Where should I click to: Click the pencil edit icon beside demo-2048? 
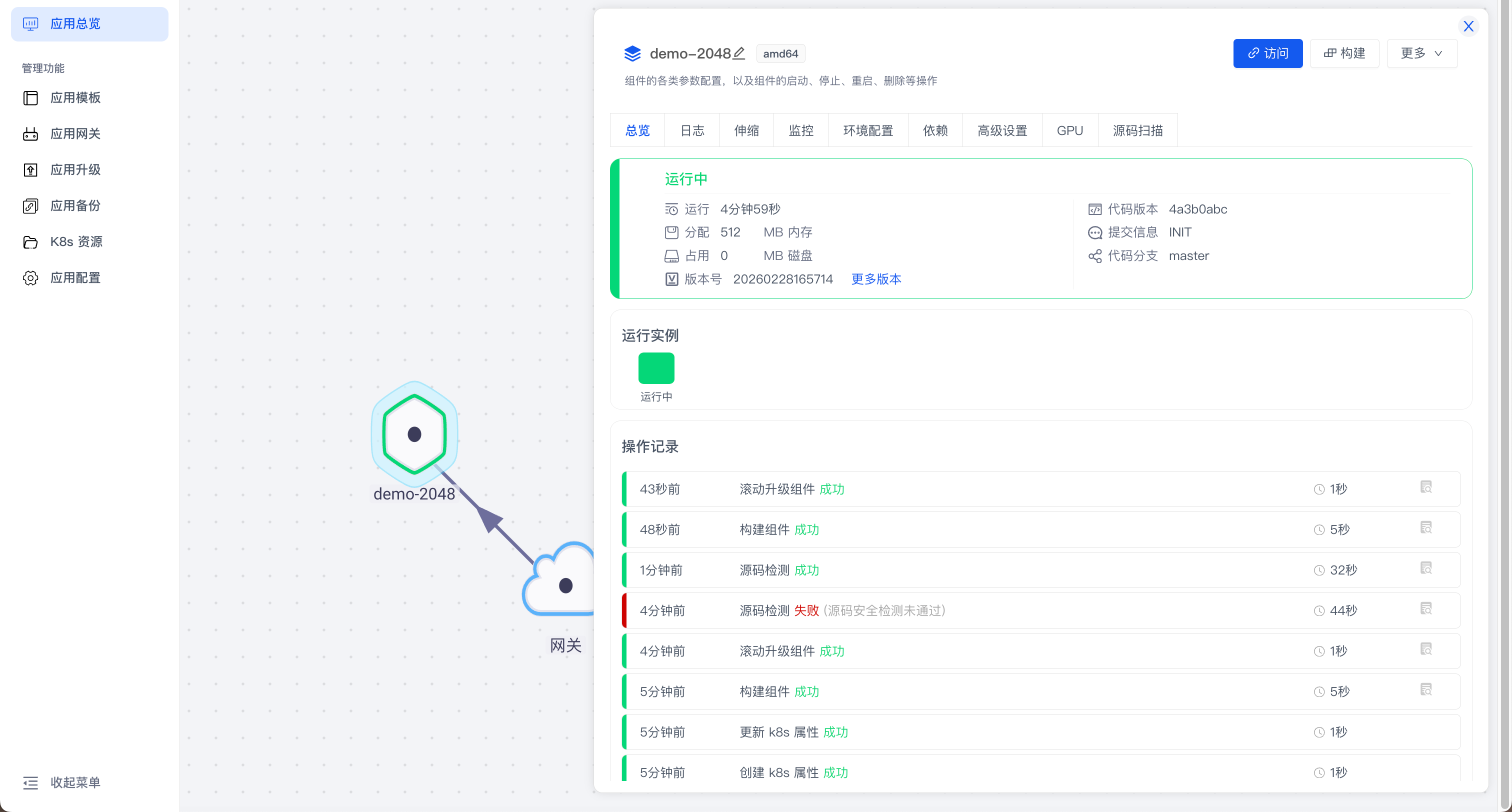coord(739,53)
